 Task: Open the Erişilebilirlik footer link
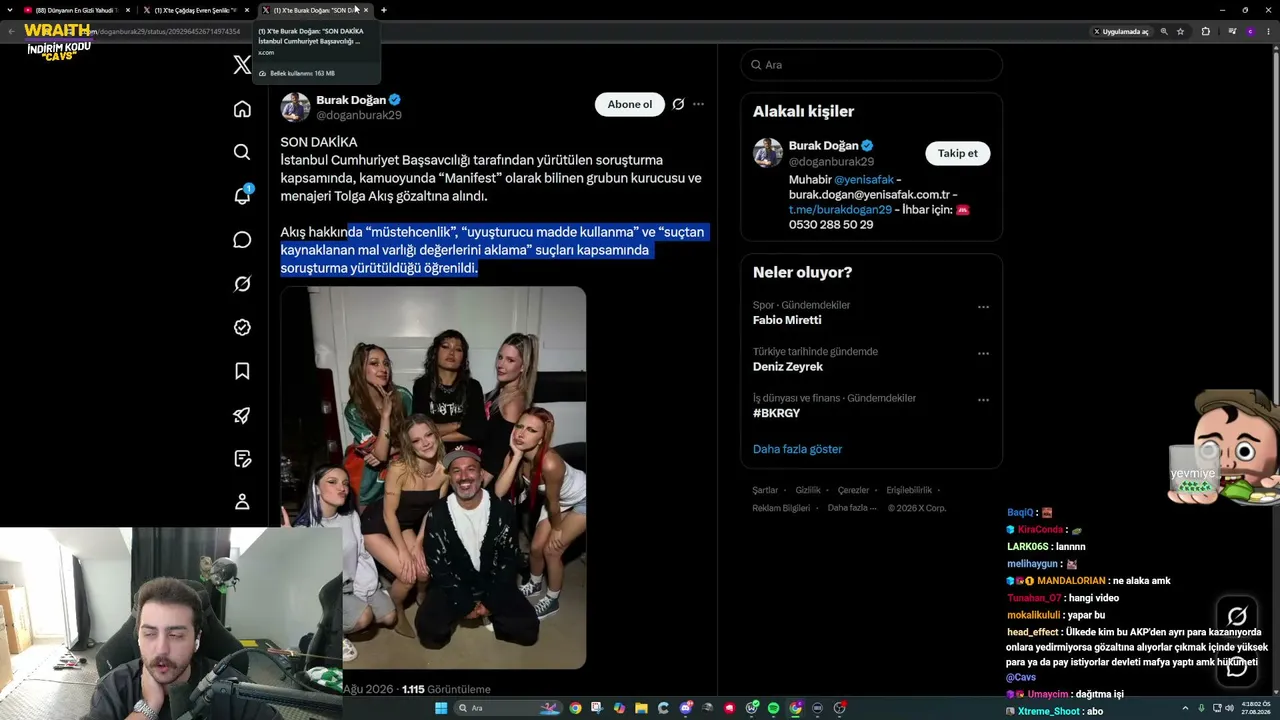[x=909, y=490]
